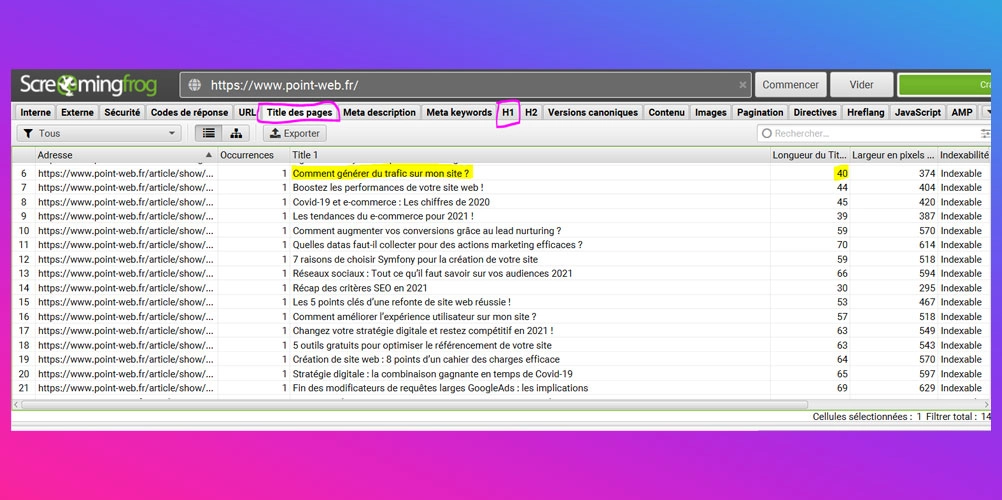The width and height of the screenshot is (1002, 500).
Task: Select title 'Boostez les performances de votre site web !'
Action: point(388,187)
